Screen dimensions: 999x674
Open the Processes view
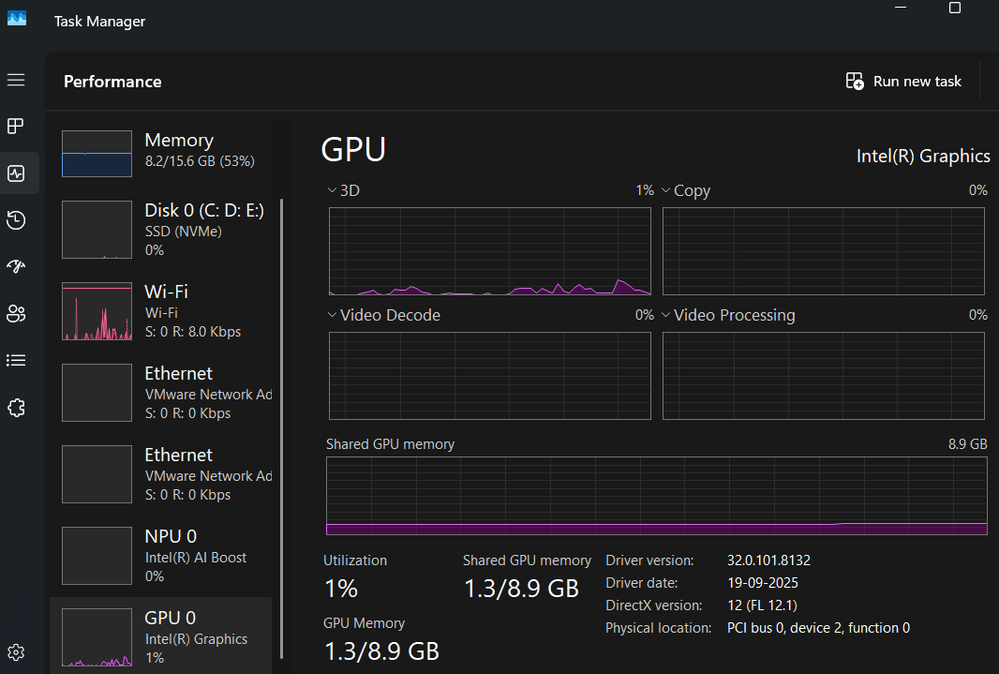16,126
